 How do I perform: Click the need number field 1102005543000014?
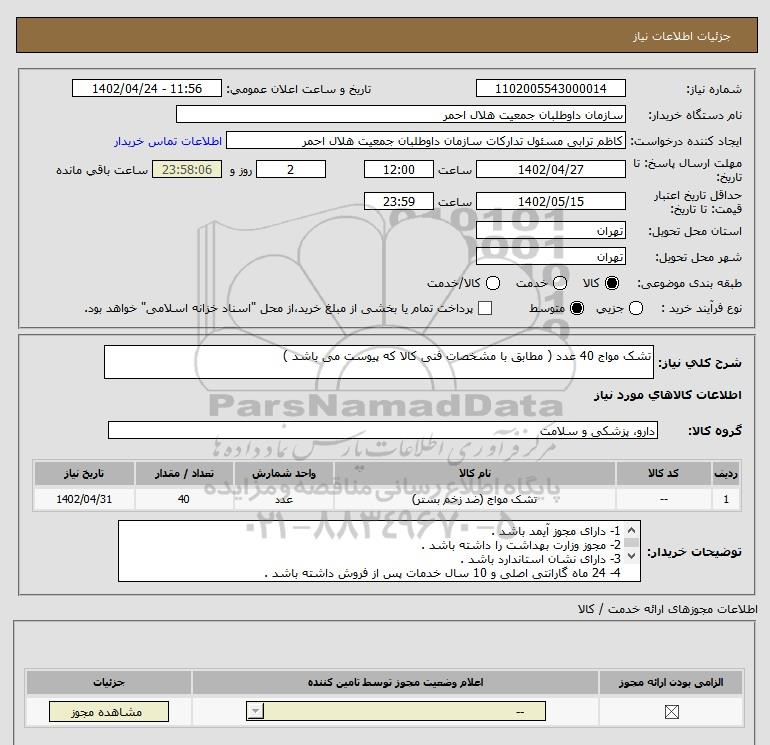coord(550,88)
